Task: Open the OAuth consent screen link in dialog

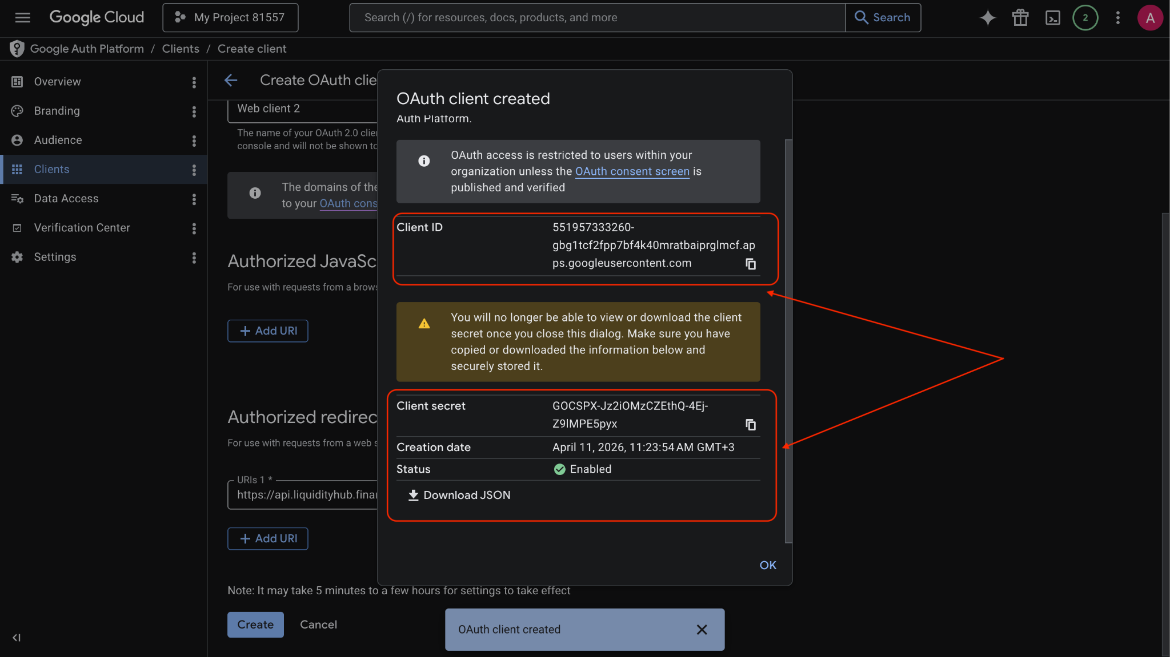Action: click(x=632, y=171)
